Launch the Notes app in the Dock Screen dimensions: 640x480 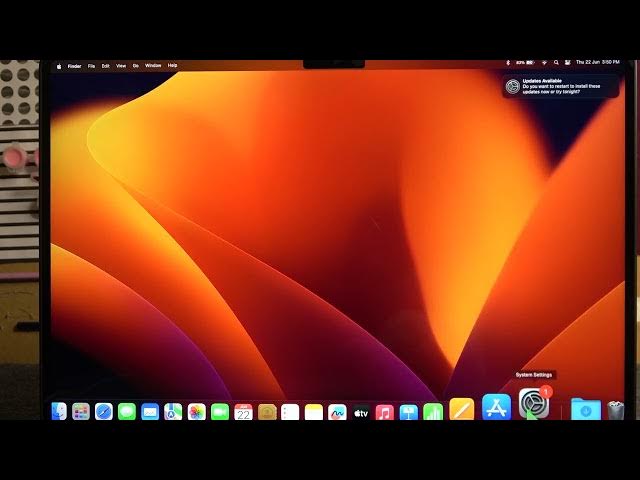pyautogui.click(x=313, y=411)
